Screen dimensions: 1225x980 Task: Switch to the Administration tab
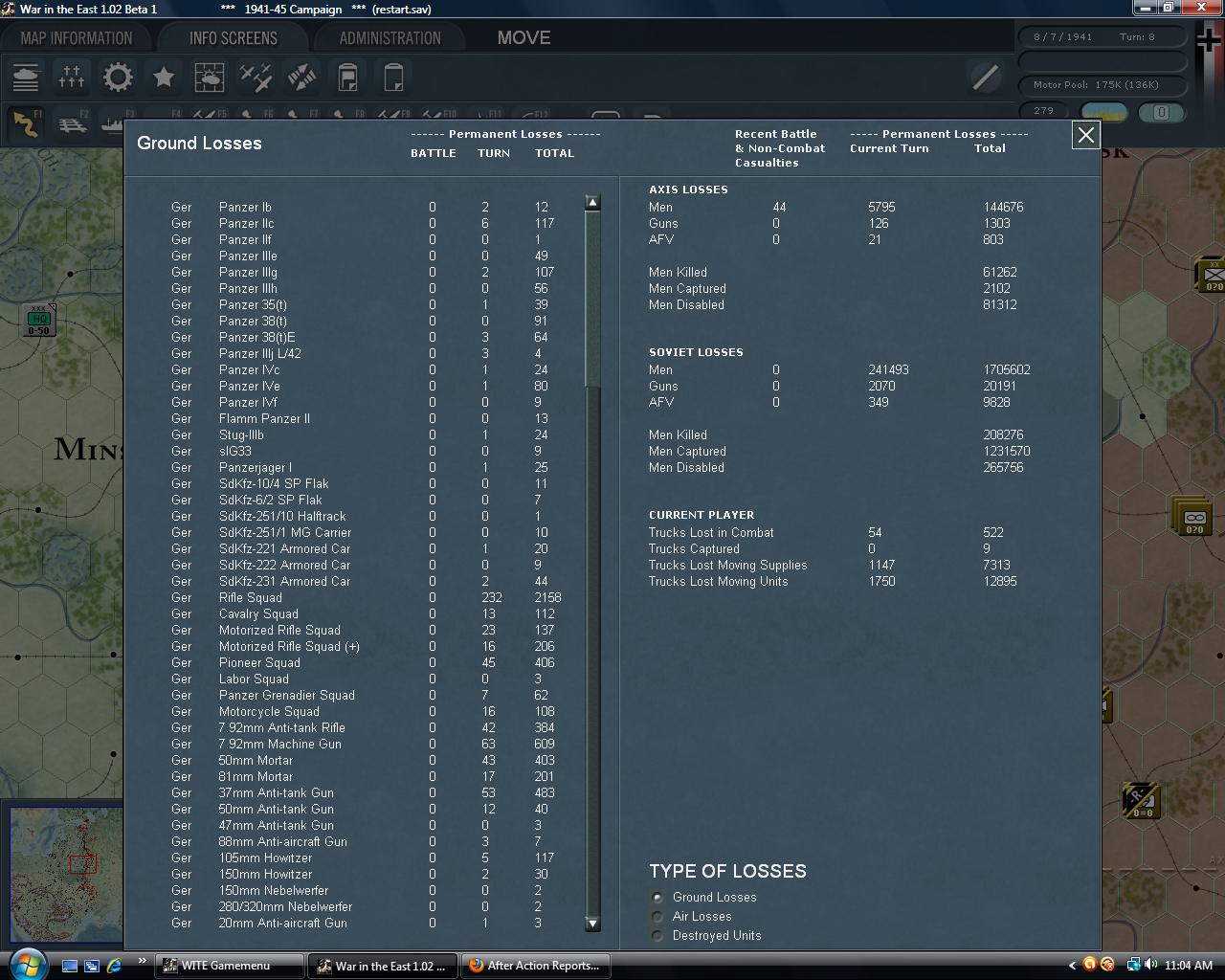click(x=390, y=38)
